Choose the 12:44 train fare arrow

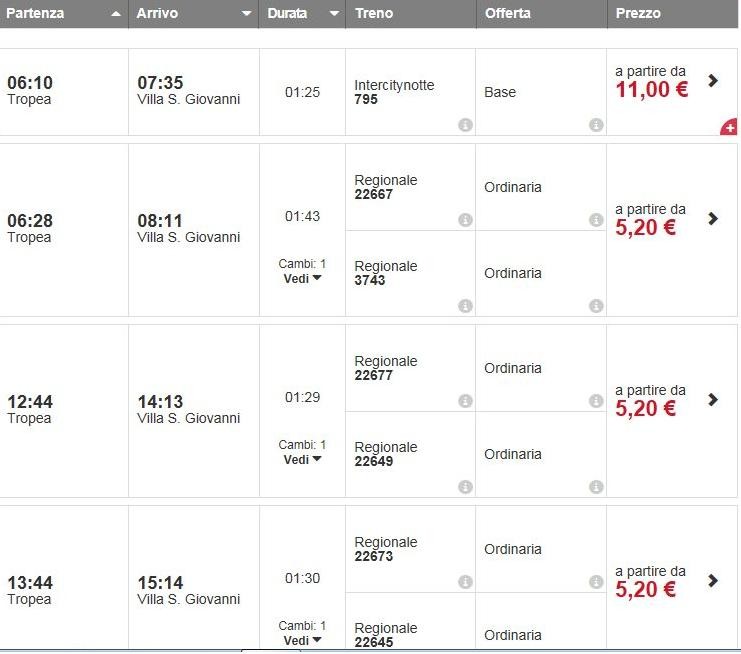(713, 400)
